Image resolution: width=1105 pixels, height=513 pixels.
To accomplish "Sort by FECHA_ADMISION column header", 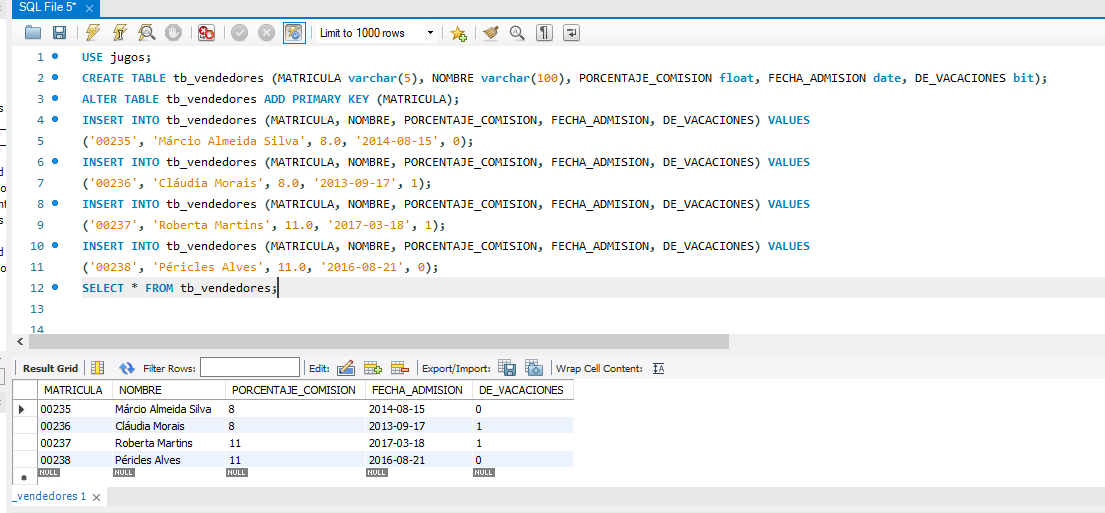I will 418,390.
